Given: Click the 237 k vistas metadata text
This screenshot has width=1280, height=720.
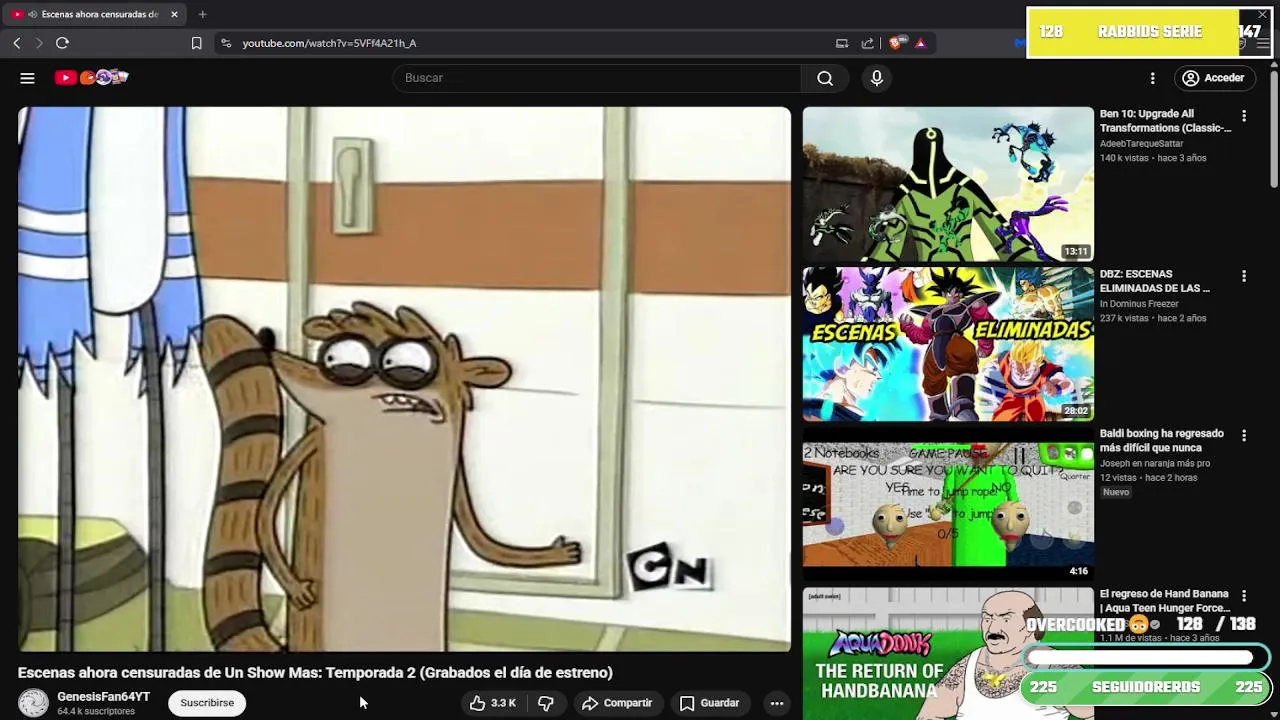Looking at the screenshot, I should [1124, 318].
